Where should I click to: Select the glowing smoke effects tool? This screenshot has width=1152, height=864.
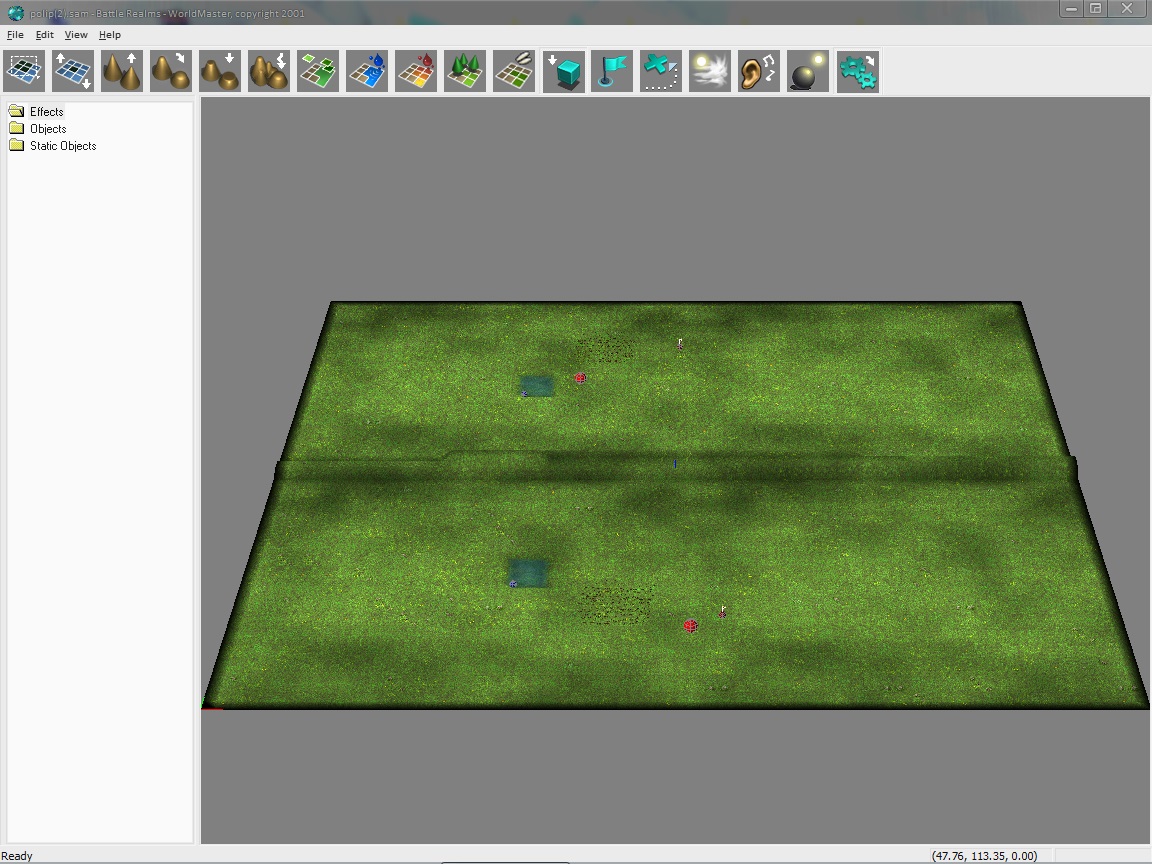(x=710, y=71)
